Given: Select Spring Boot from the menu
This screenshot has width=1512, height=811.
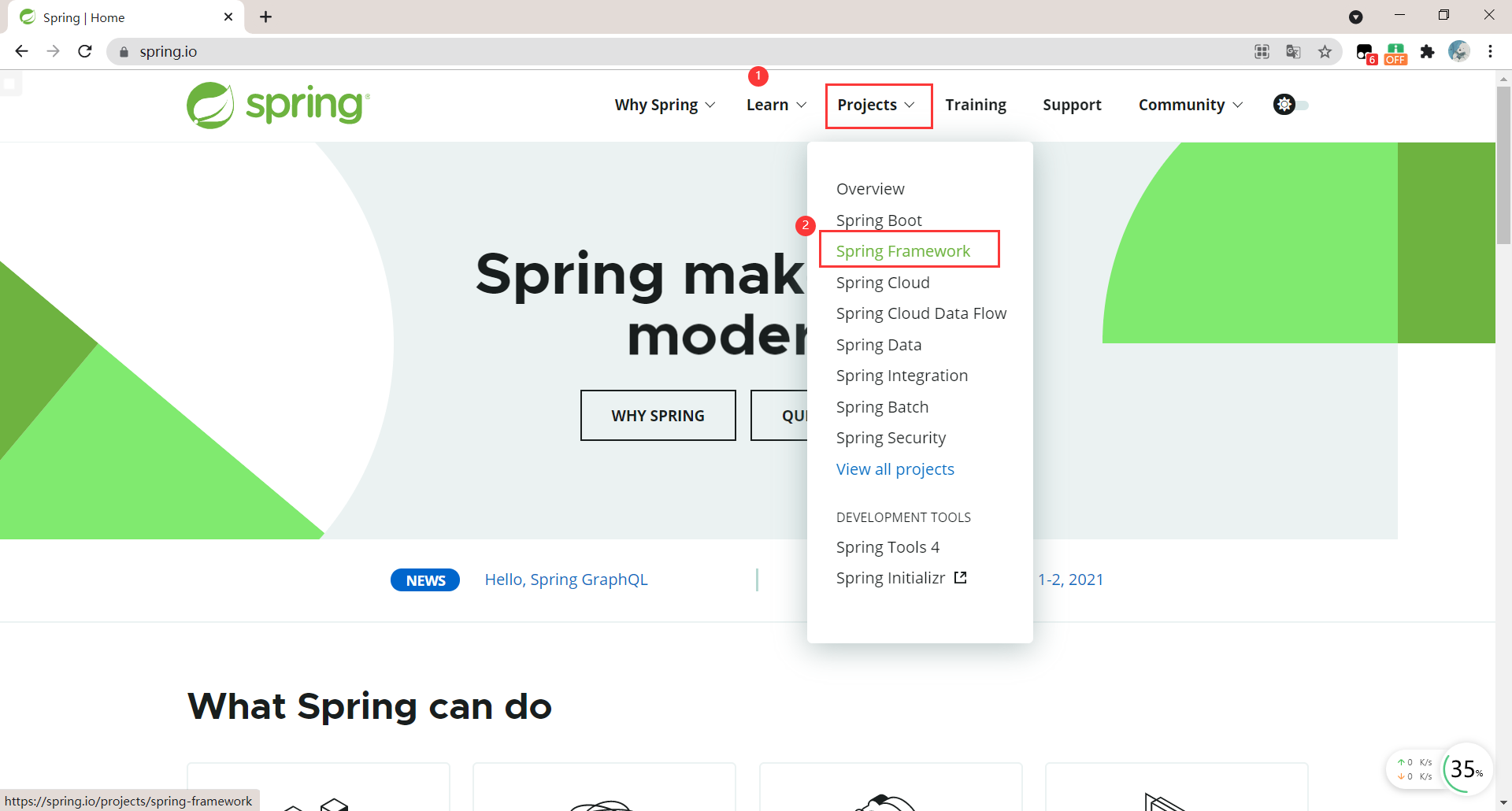Looking at the screenshot, I should pyautogui.click(x=879, y=220).
